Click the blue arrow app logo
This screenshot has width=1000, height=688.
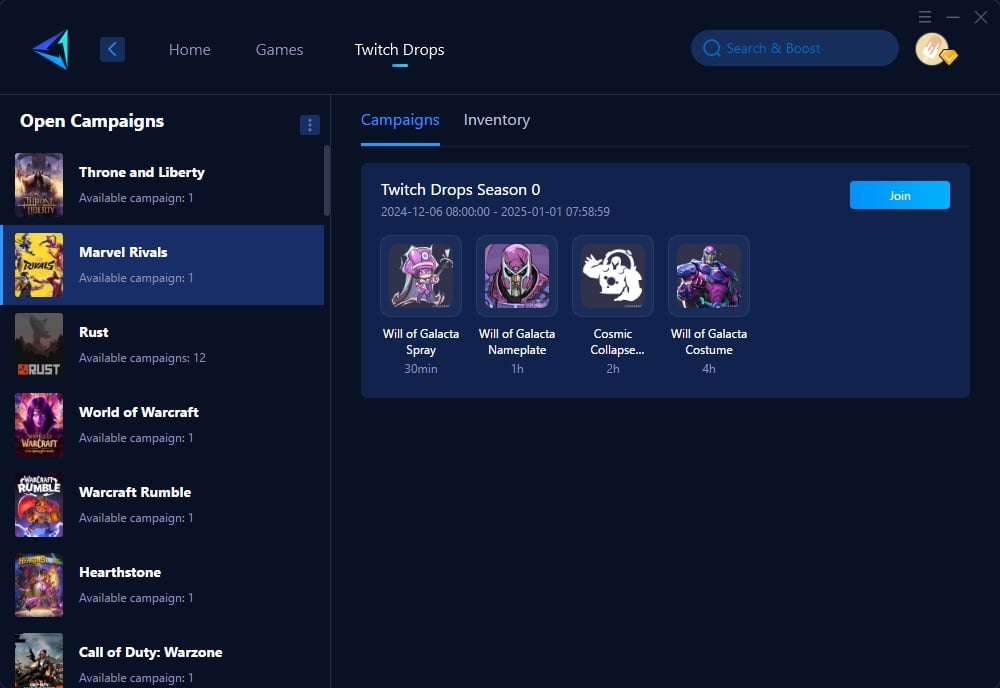[x=51, y=49]
